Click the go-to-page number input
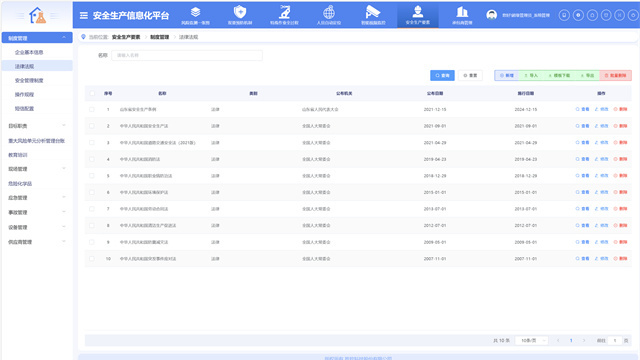The image size is (640, 360). pos(615,340)
